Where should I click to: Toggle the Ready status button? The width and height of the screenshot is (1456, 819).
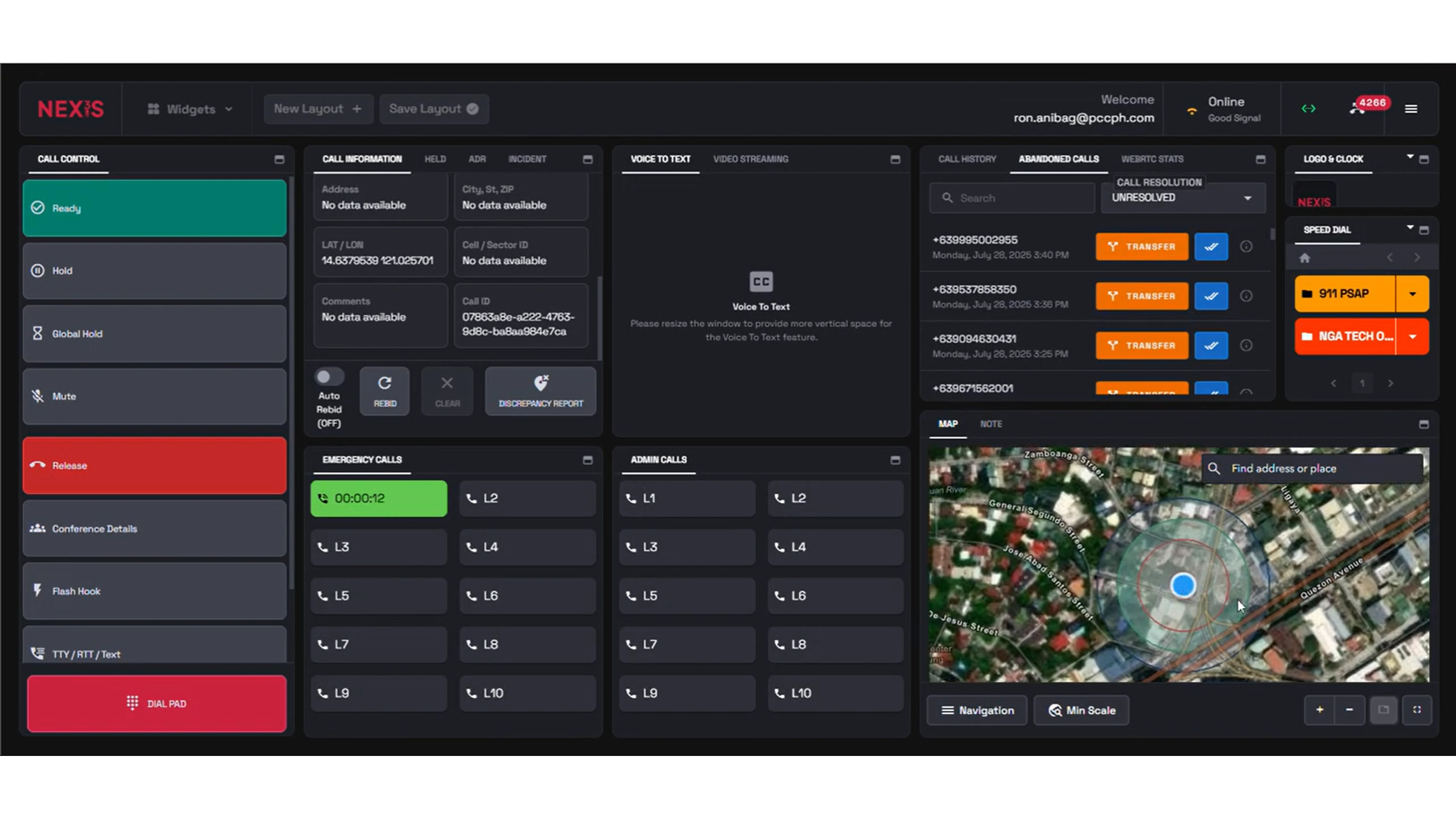(154, 208)
